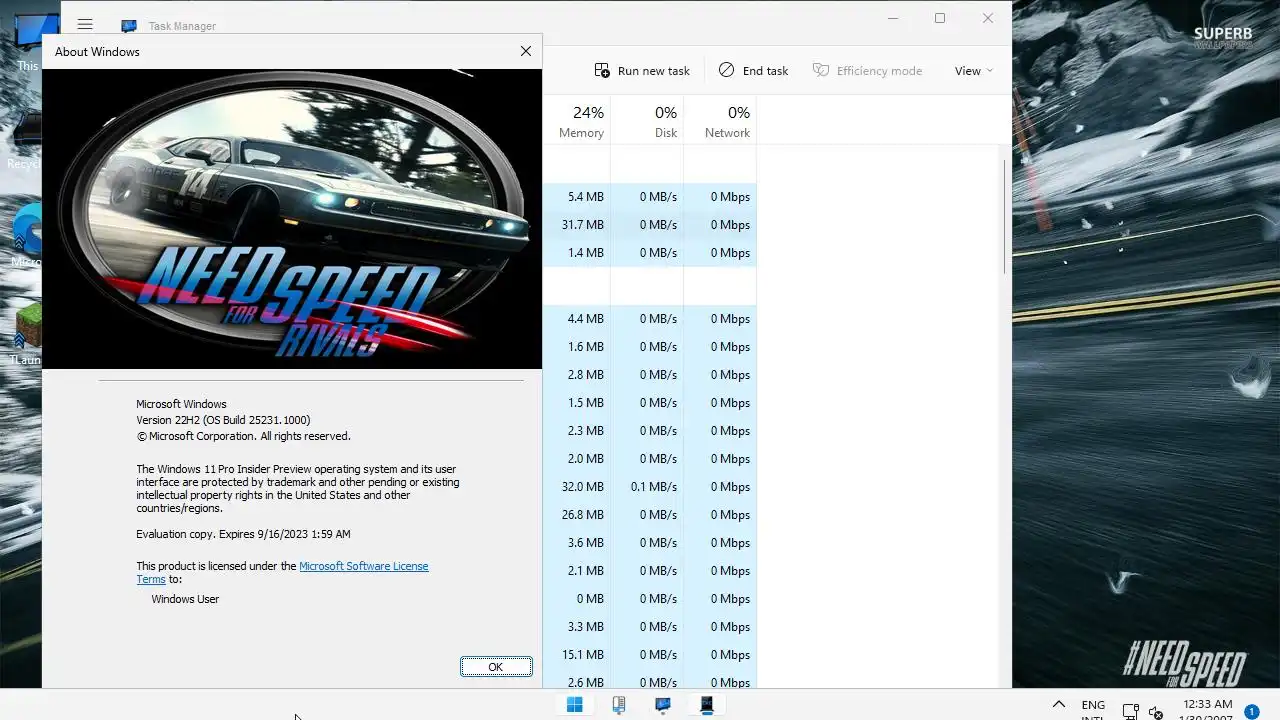The width and height of the screenshot is (1280, 720).
Task: Click the 0.1 MB/s disk value
Action: pyautogui.click(x=654, y=487)
